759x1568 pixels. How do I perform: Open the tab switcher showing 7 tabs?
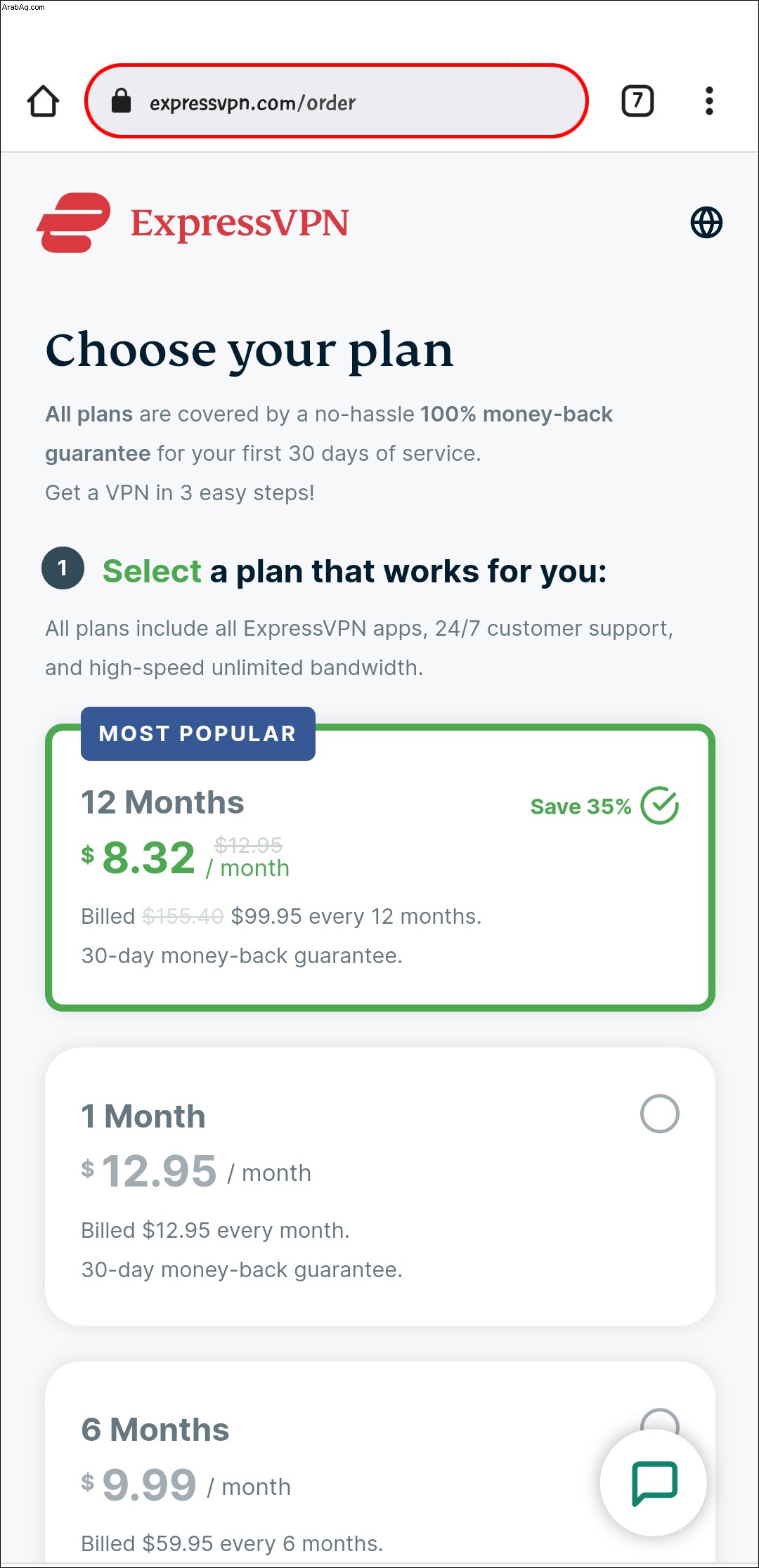(x=637, y=100)
